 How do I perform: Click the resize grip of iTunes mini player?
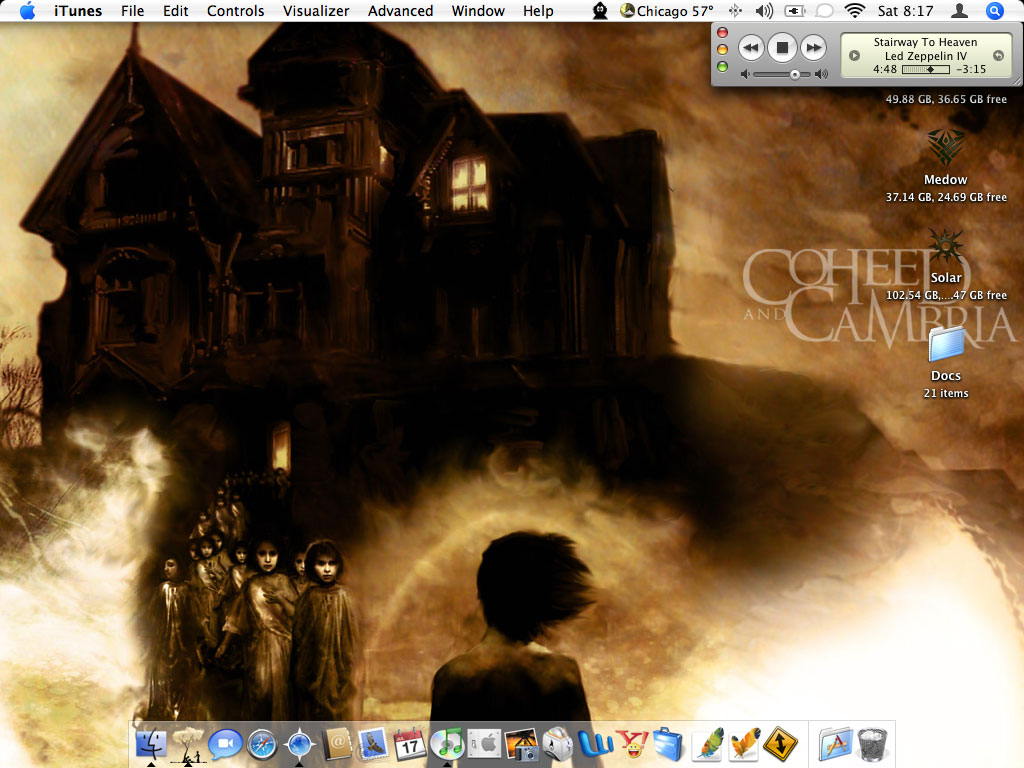tap(1016, 81)
